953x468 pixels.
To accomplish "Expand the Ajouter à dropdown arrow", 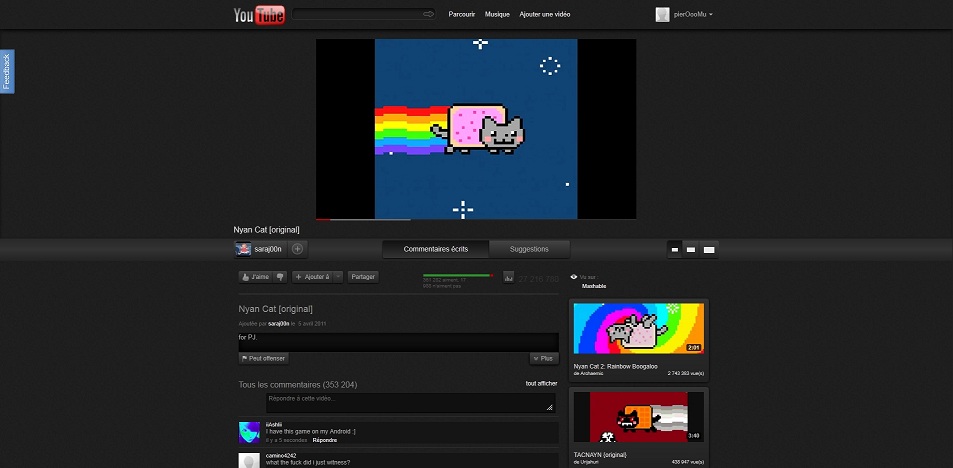I will [339, 277].
